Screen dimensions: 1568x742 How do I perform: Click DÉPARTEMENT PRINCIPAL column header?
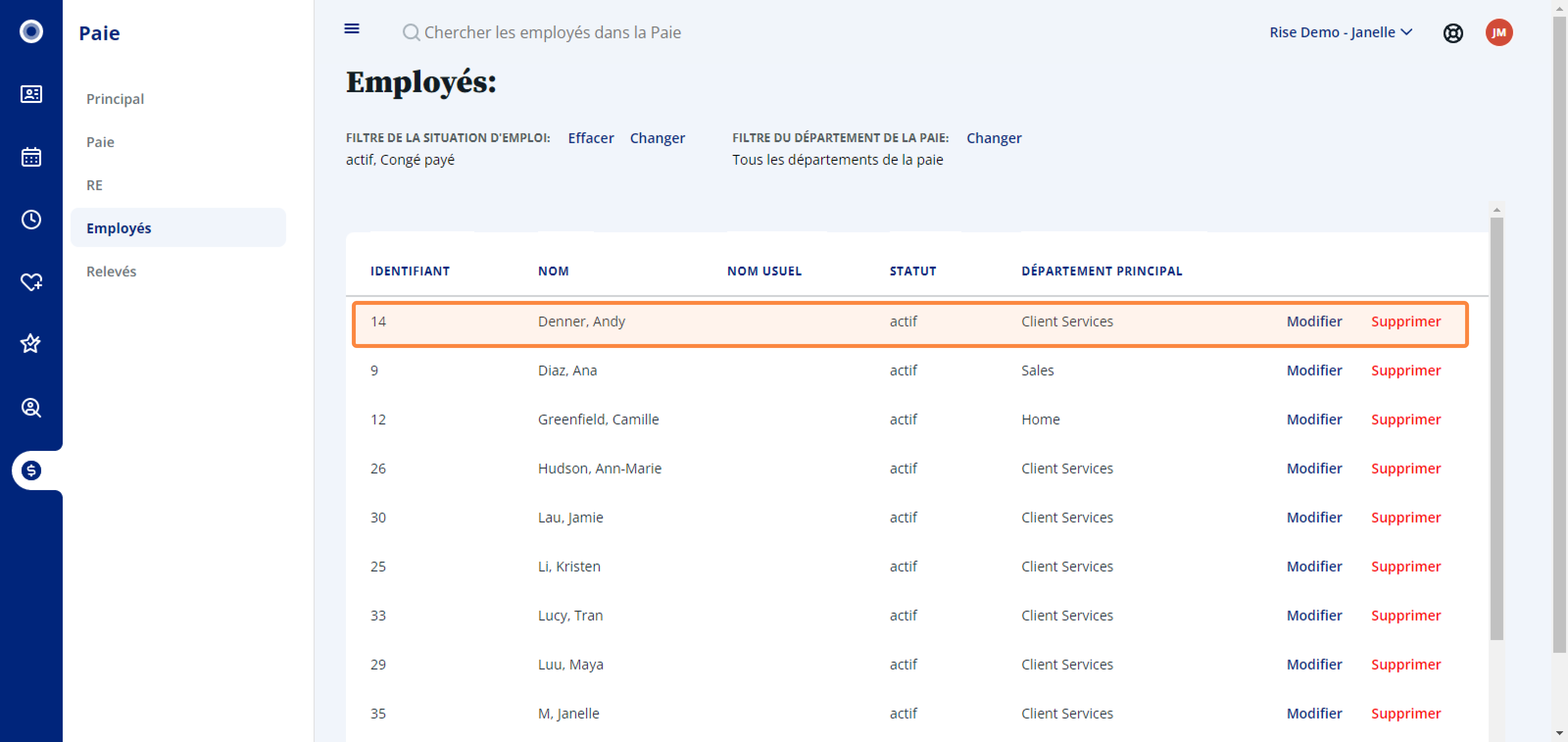point(1102,272)
